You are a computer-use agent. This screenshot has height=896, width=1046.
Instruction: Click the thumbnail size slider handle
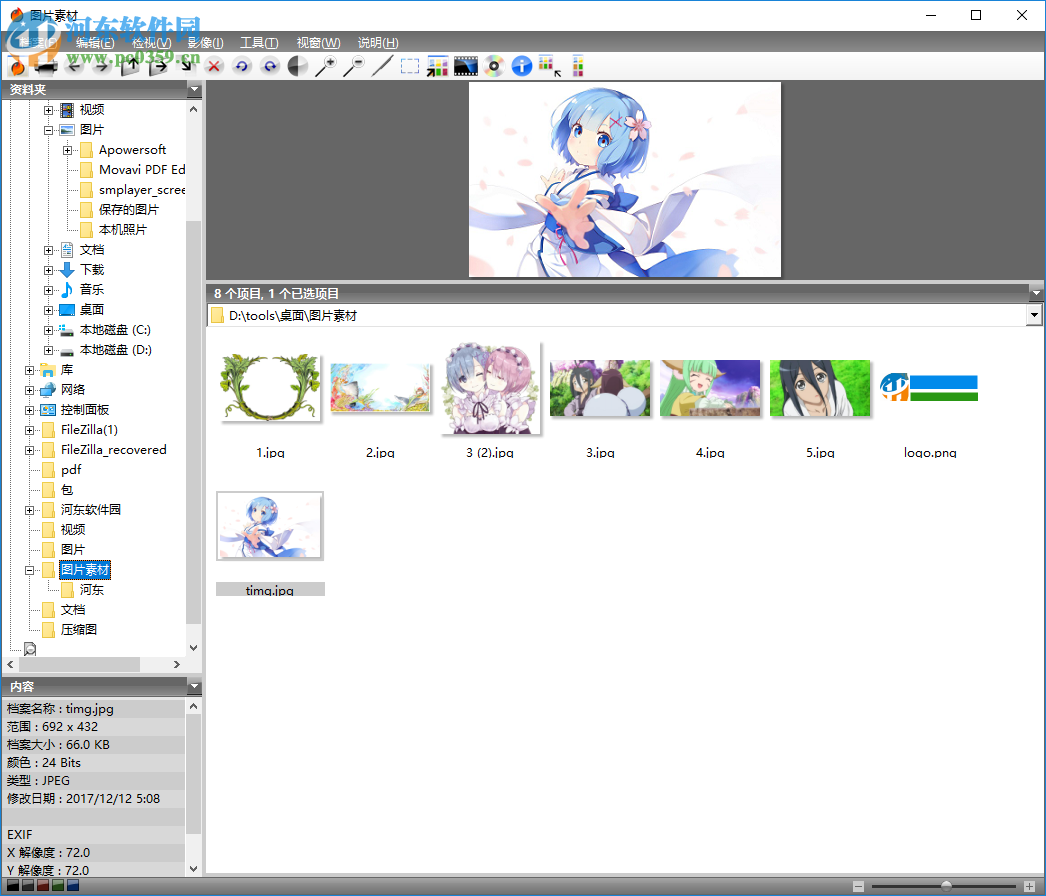click(x=946, y=886)
